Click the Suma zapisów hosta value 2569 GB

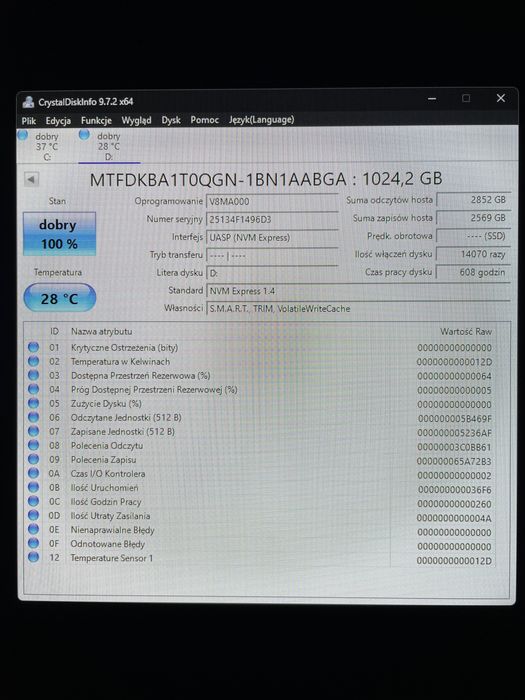click(473, 218)
